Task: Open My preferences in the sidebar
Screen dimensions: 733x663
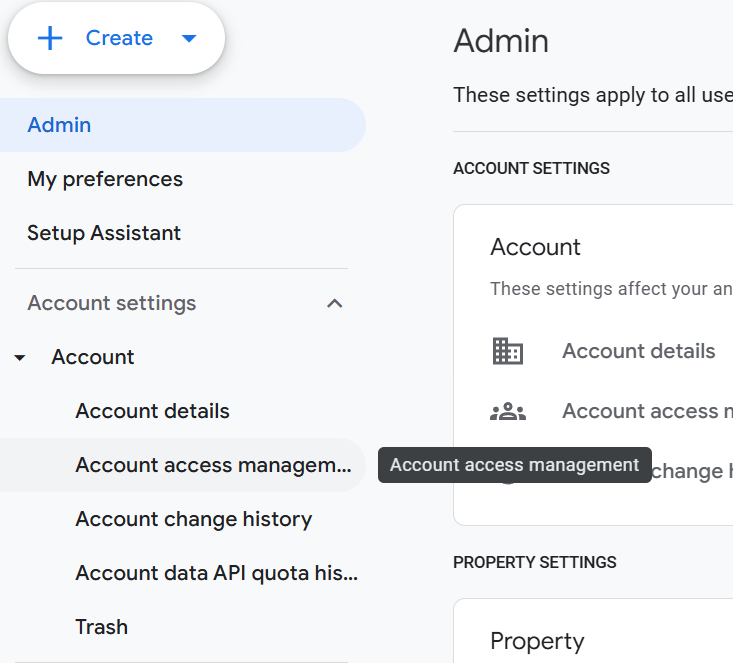Action: pos(105,179)
